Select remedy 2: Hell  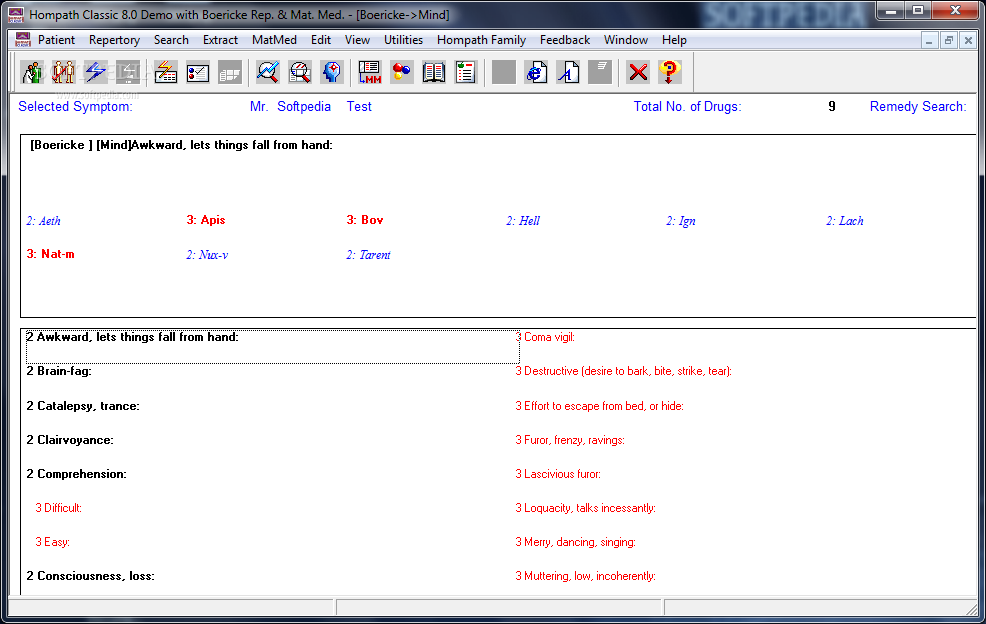[523, 221]
